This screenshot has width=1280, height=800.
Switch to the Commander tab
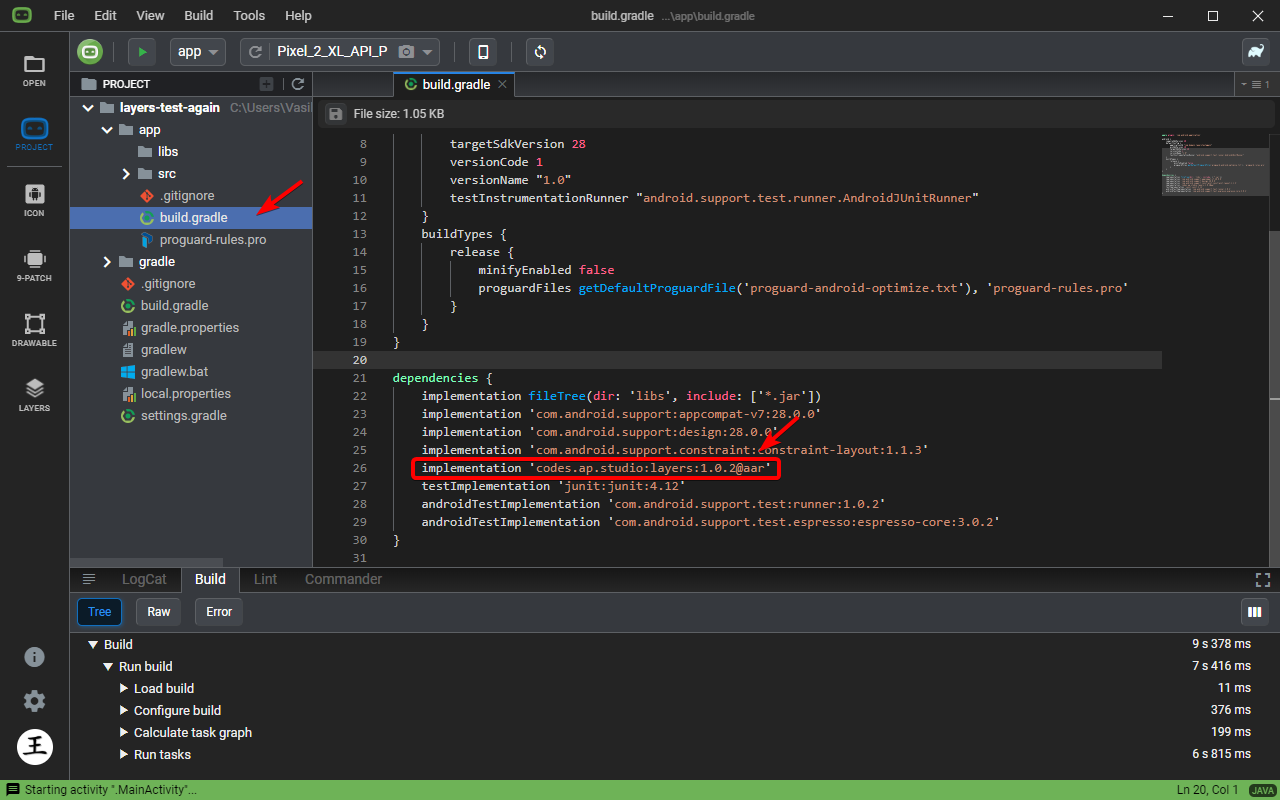[x=343, y=579]
